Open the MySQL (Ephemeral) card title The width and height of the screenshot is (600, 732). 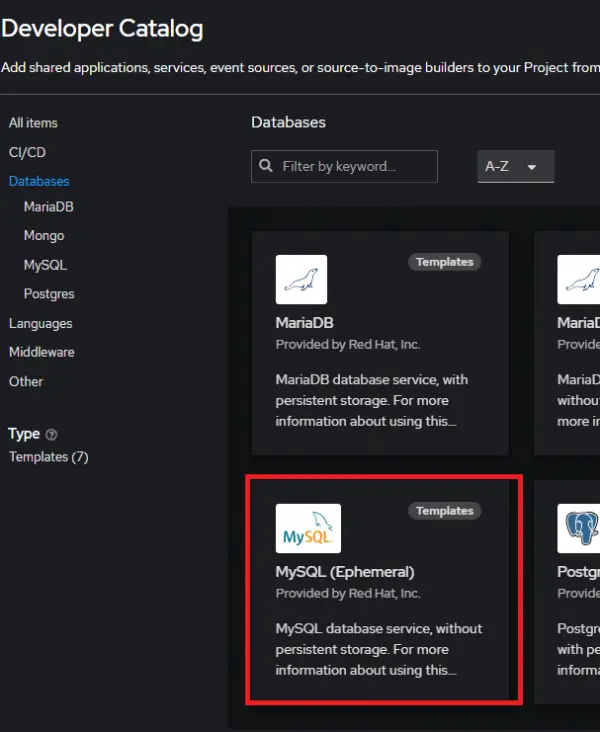[345, 572]
